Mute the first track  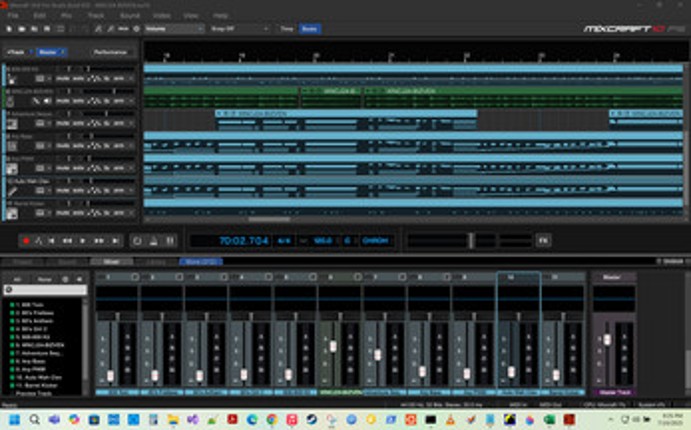[62, 77]
